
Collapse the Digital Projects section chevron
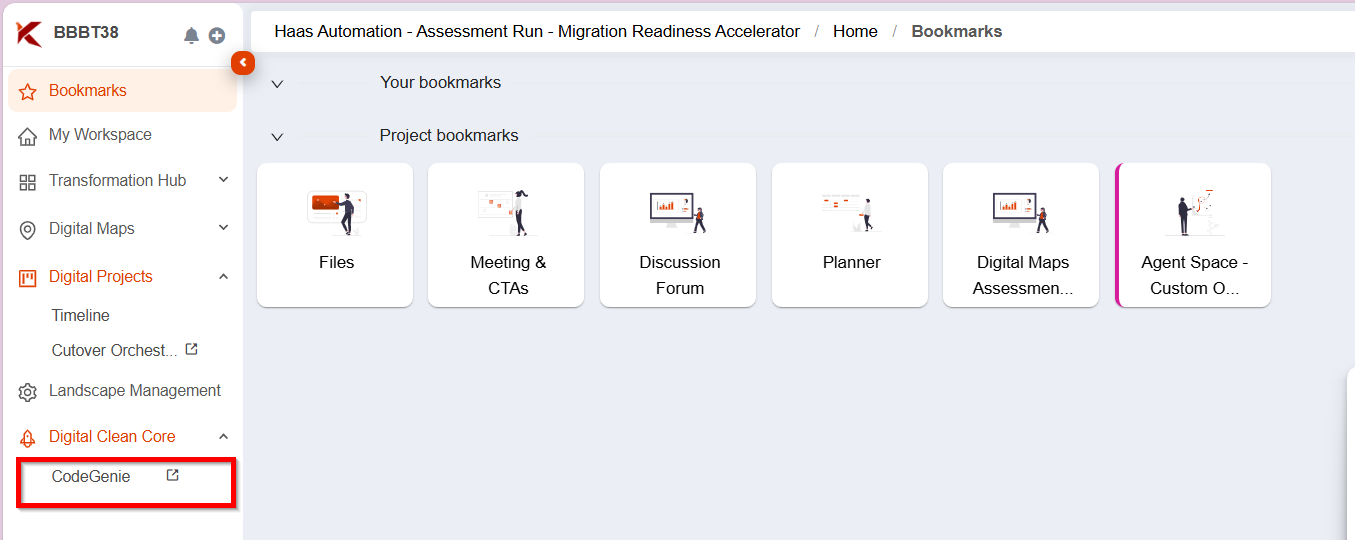click(224, 276)
